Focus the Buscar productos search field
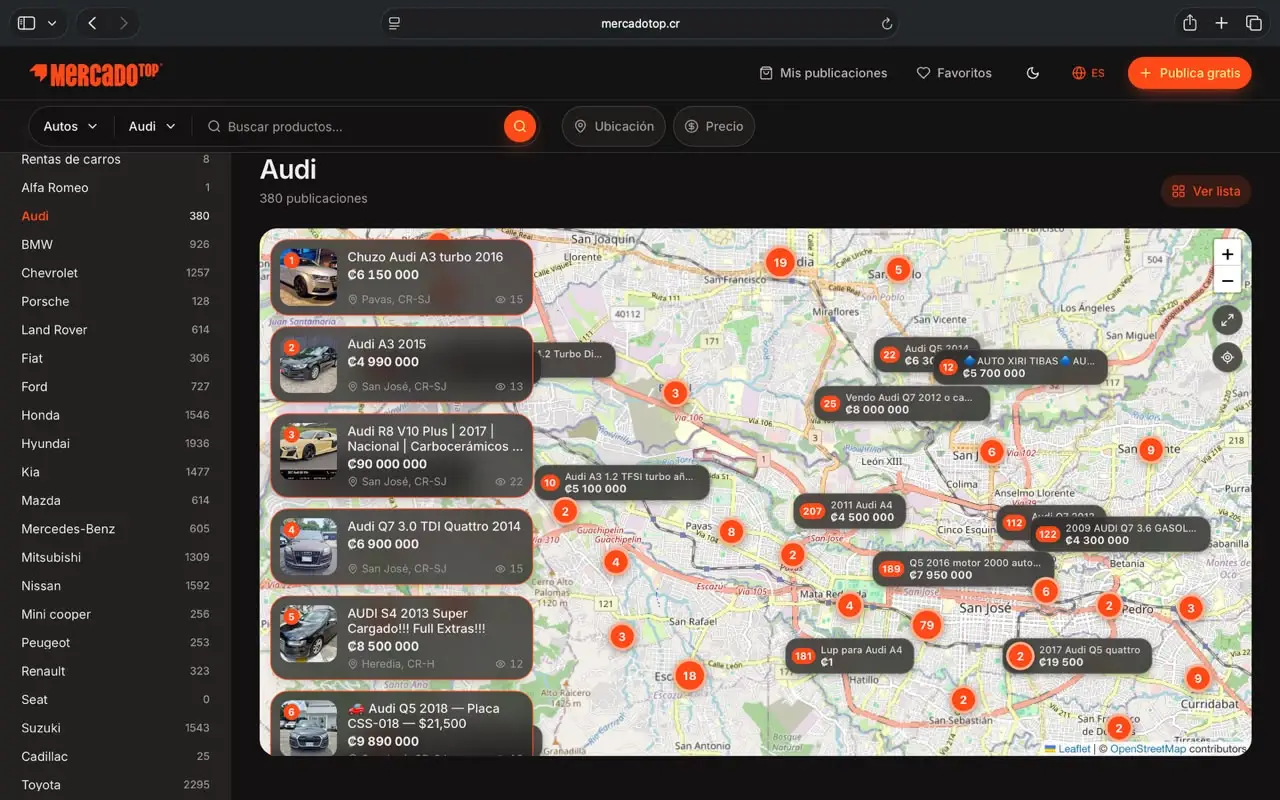The height and width of the screenshot is (800, 1280). (x=355, y=126)
